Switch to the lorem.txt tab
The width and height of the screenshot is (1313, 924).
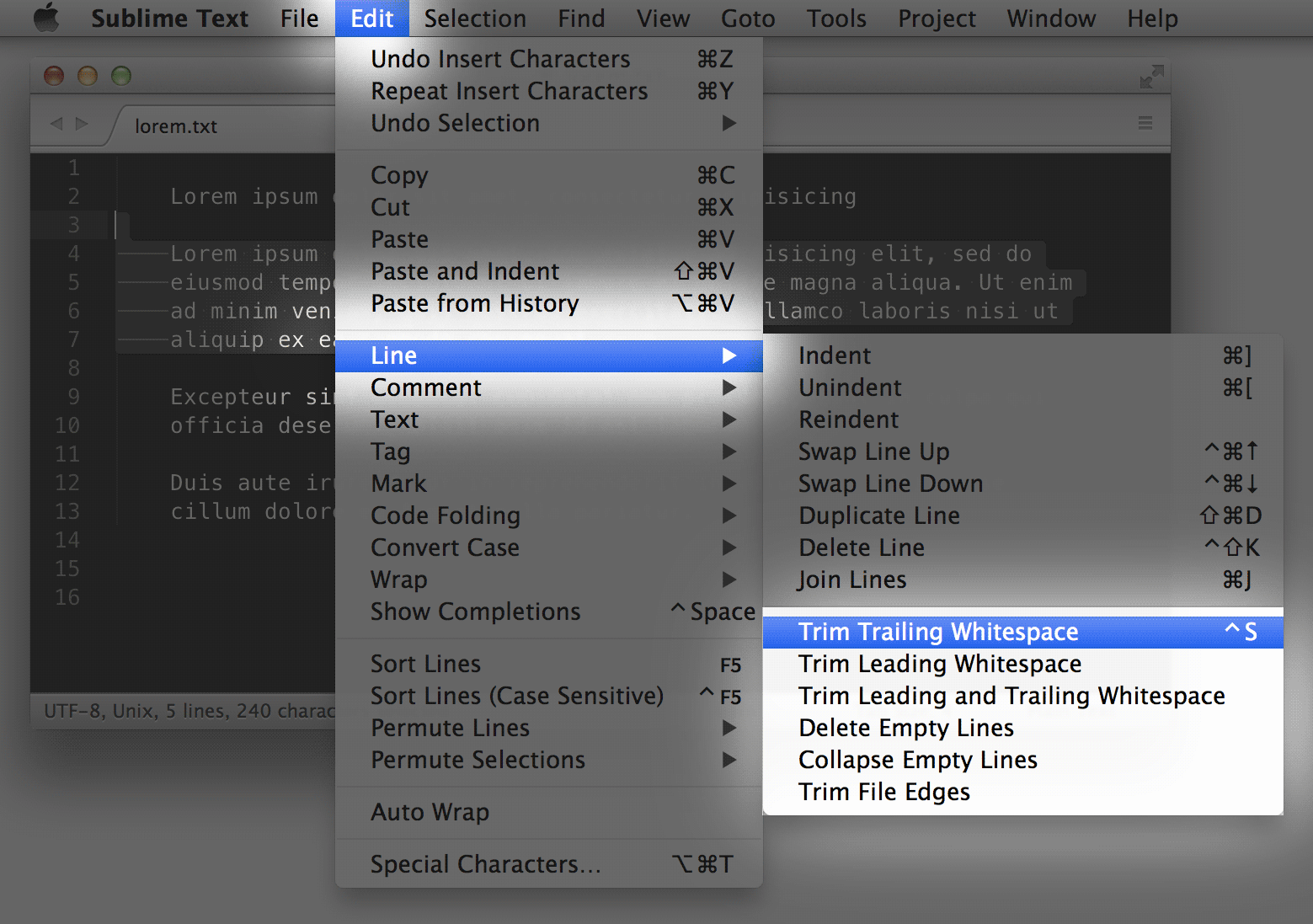point(176,126)
